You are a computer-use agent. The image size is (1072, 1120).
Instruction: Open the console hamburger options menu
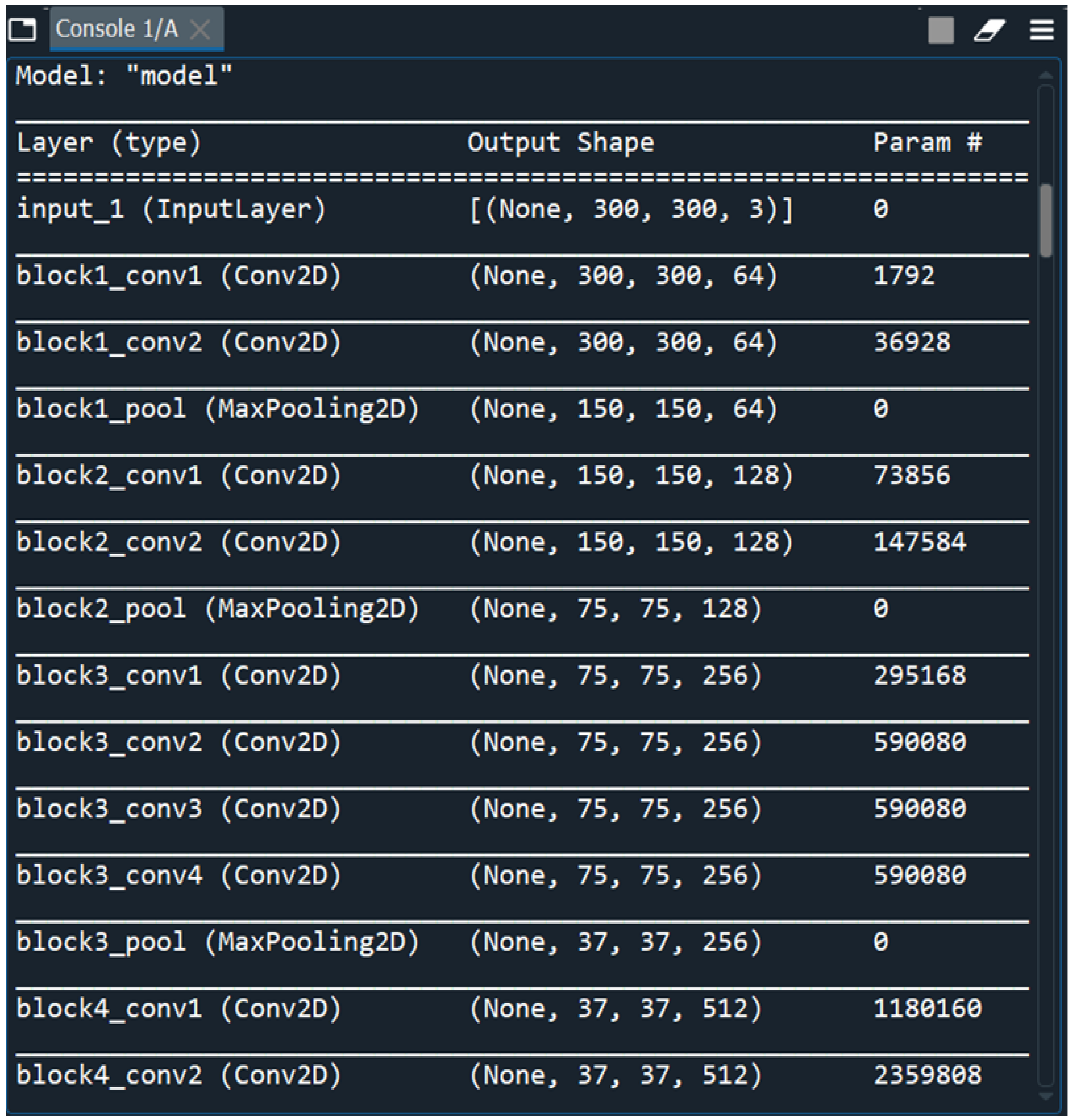pyautogui.click(x=1041, y=30)
